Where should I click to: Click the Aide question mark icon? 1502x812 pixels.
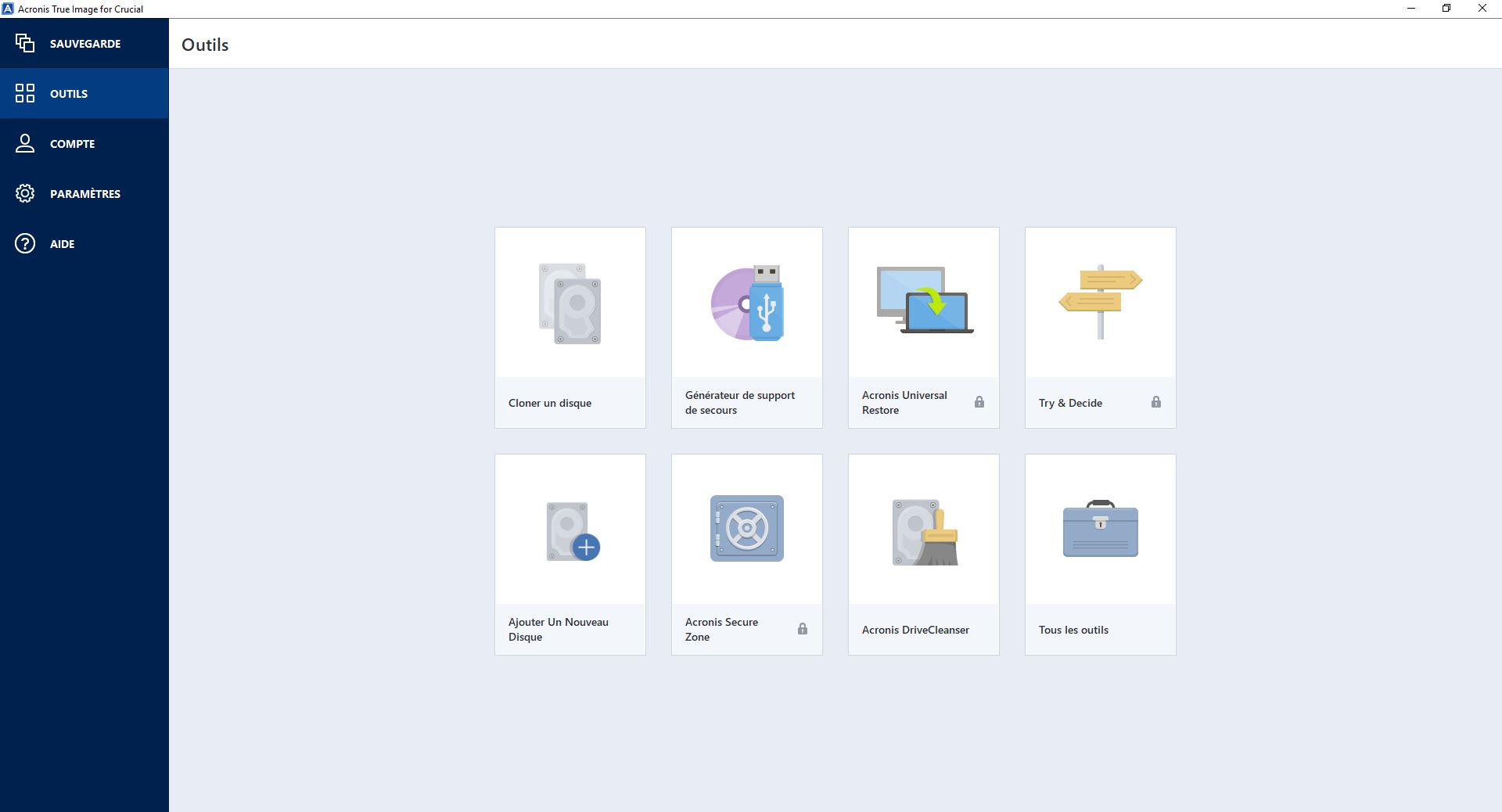25,243
